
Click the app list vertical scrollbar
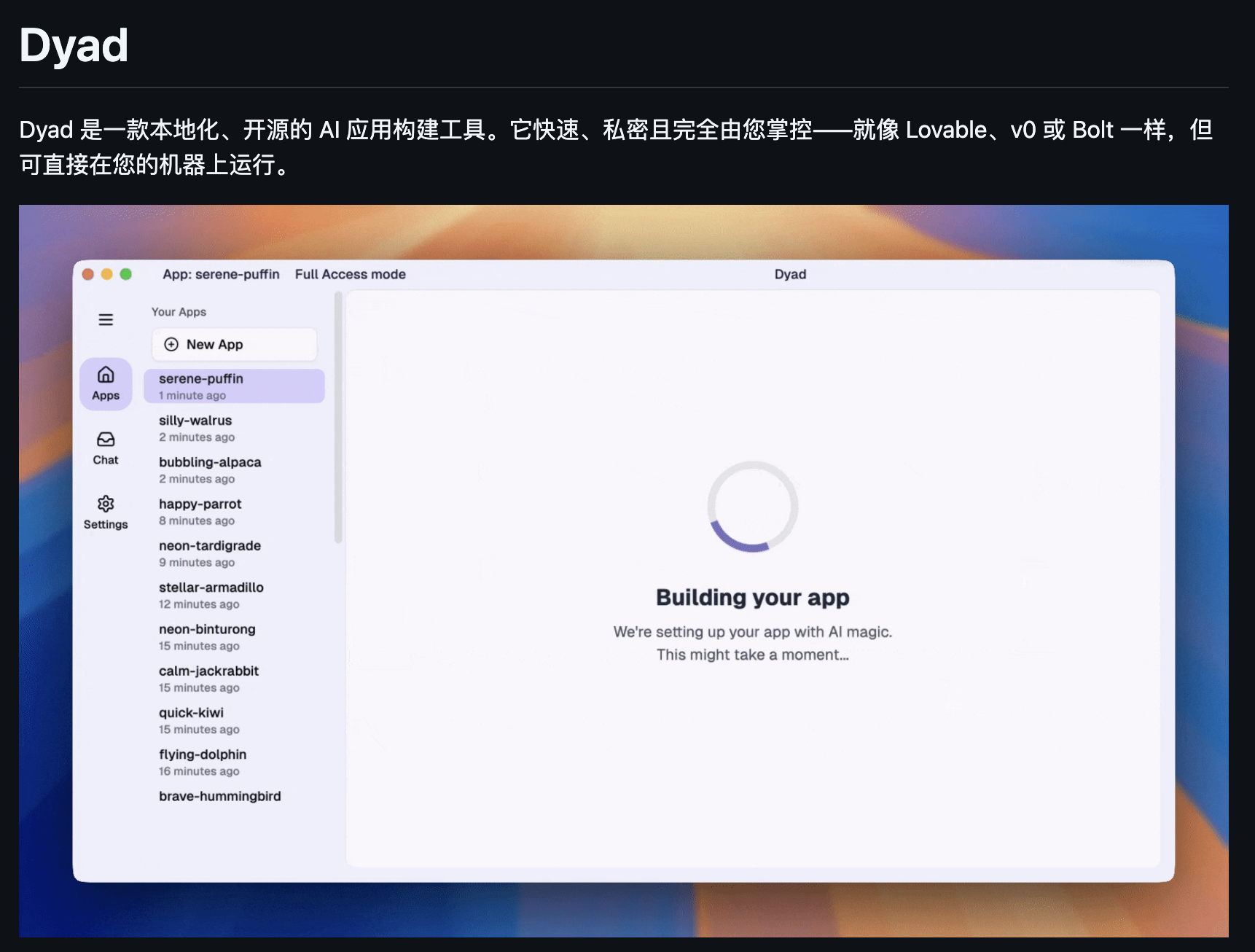[x=337, y=418]
